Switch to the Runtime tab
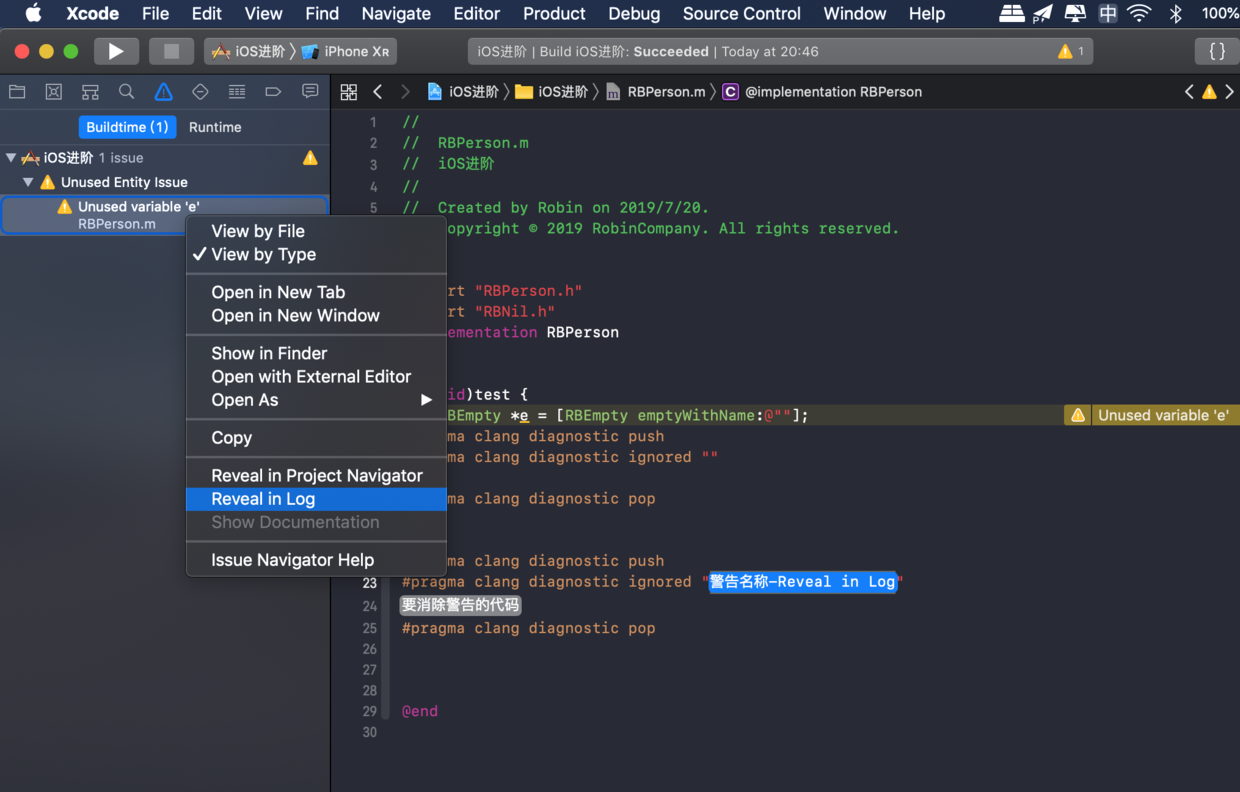1240x792 pixels. coord(215,127)
